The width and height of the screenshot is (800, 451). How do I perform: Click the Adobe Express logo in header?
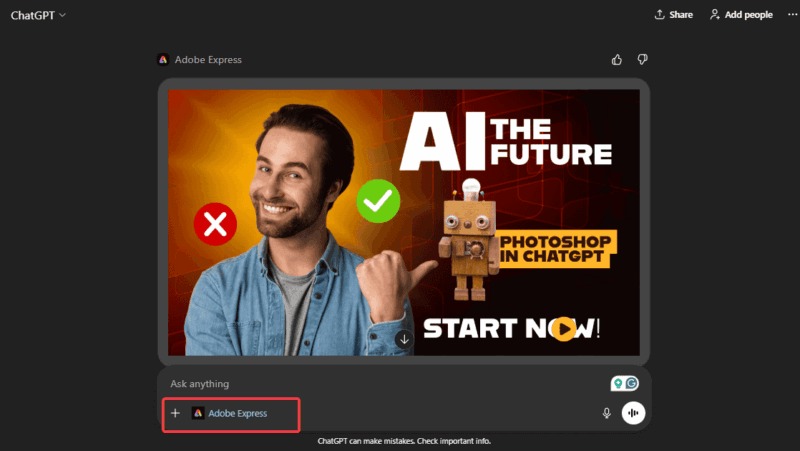163,60
